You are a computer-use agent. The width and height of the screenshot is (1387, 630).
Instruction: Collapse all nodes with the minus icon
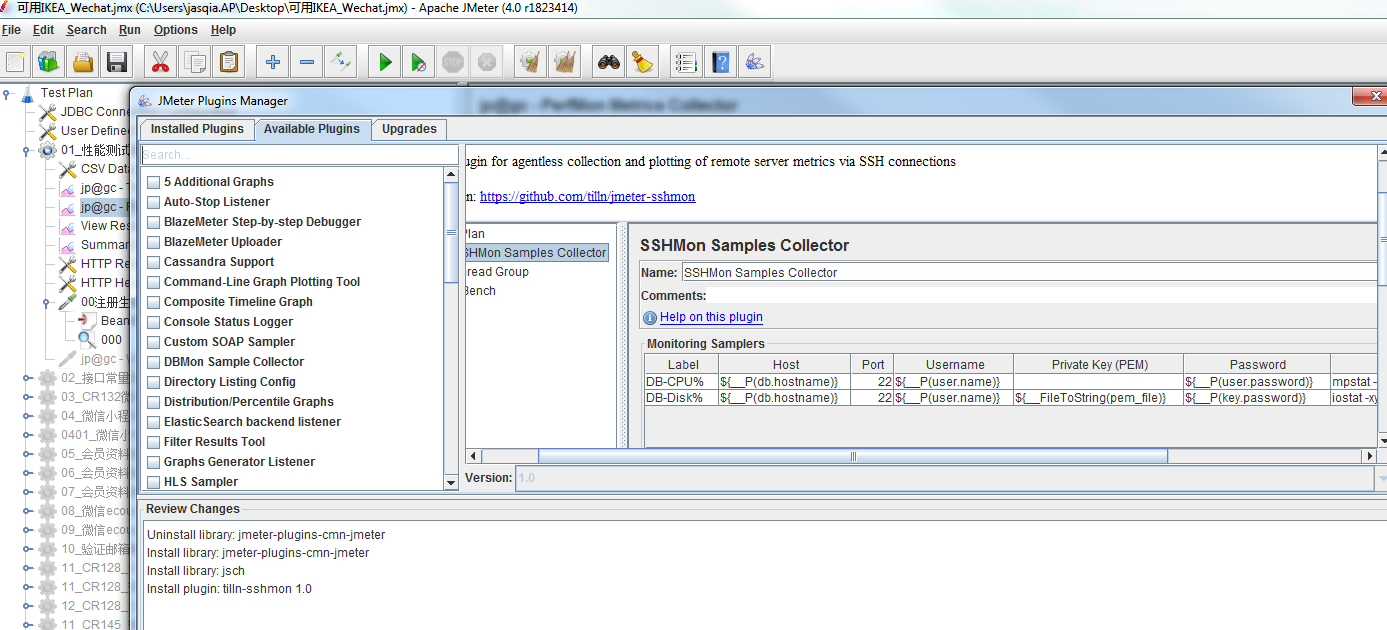307,62
